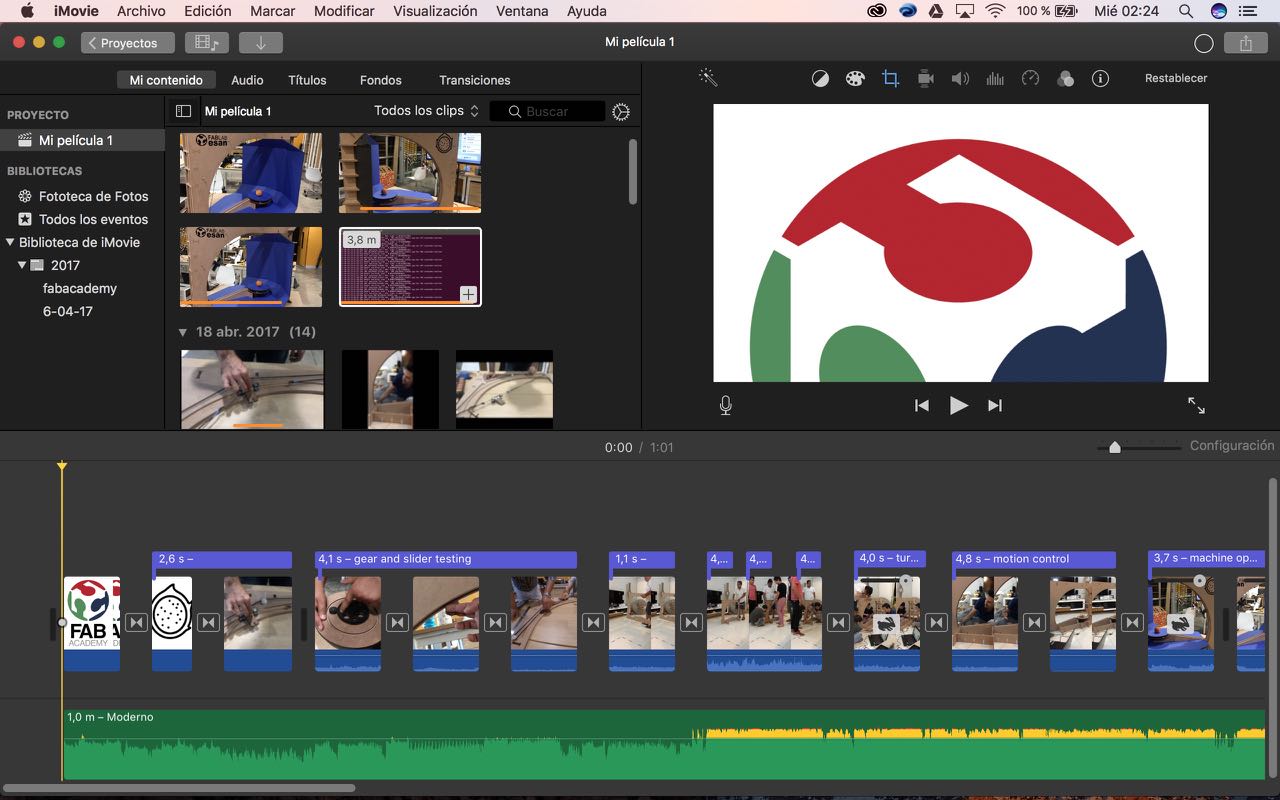This screenshot has width=1280, height=800.
Task: Open the clip information icon
Action: pyautogui.click(x=1100, y=79)
